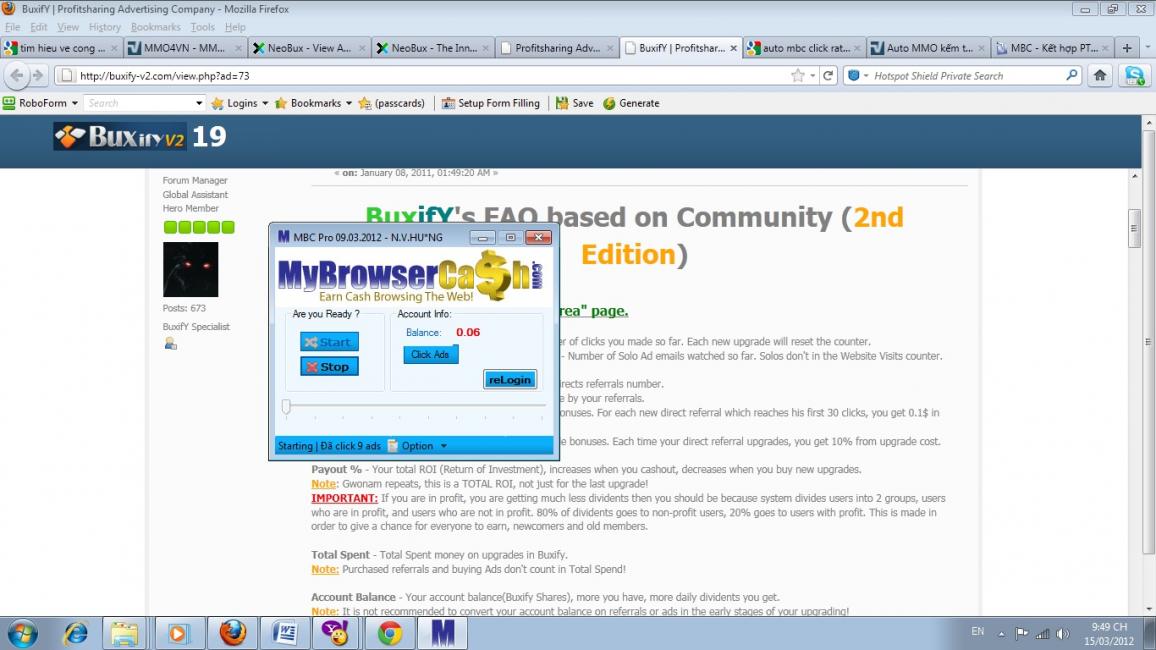1156x650 pixels.
Task: Open Yahoo Messenger taskbar icon
Action: coord(336,633)
